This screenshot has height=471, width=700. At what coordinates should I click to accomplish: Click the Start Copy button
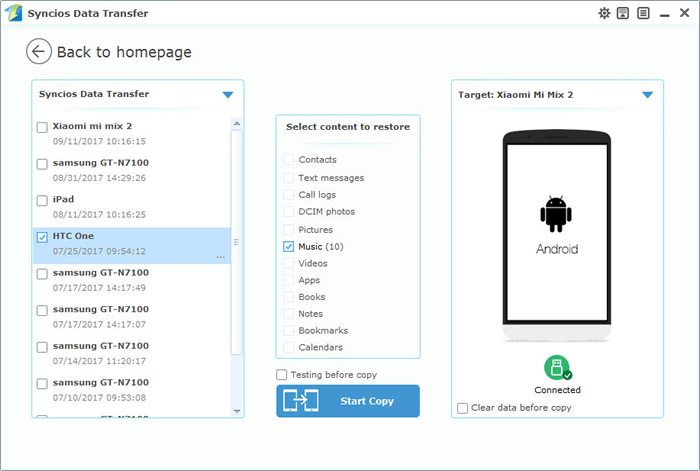click(x=348, y=401)
